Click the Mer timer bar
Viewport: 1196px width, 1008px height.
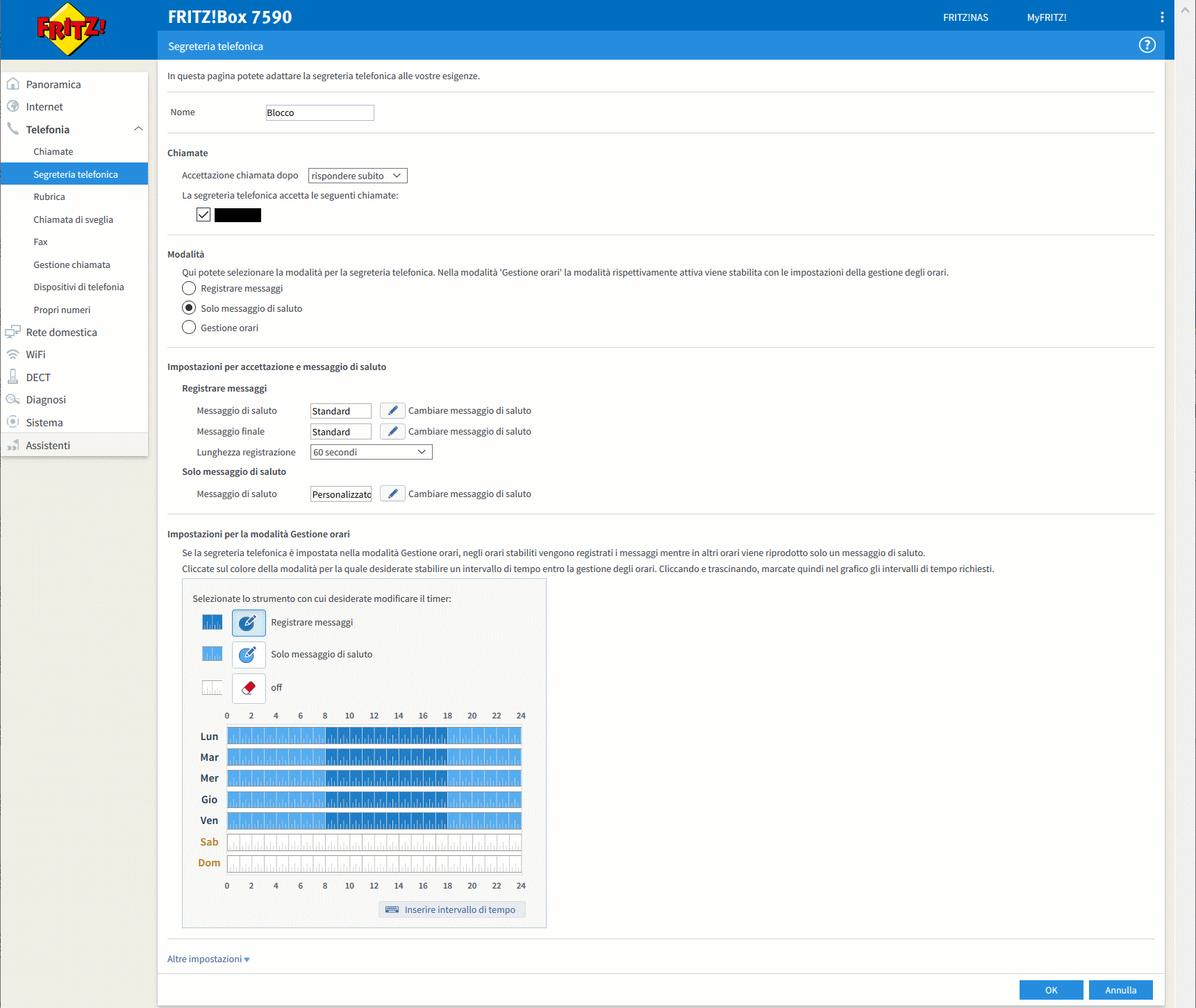(374, 778)
